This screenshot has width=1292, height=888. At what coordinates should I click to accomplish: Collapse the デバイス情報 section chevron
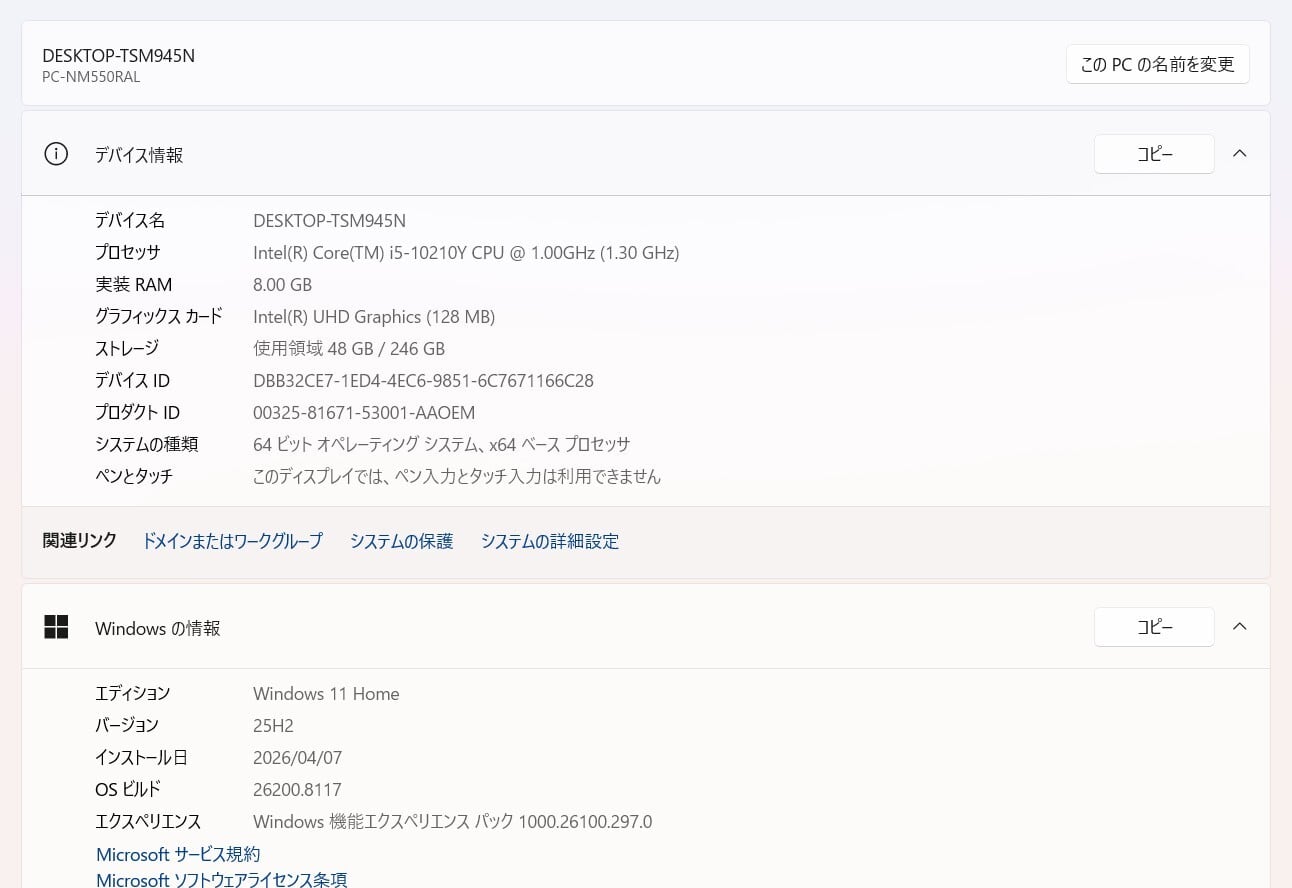[1240, 154]
